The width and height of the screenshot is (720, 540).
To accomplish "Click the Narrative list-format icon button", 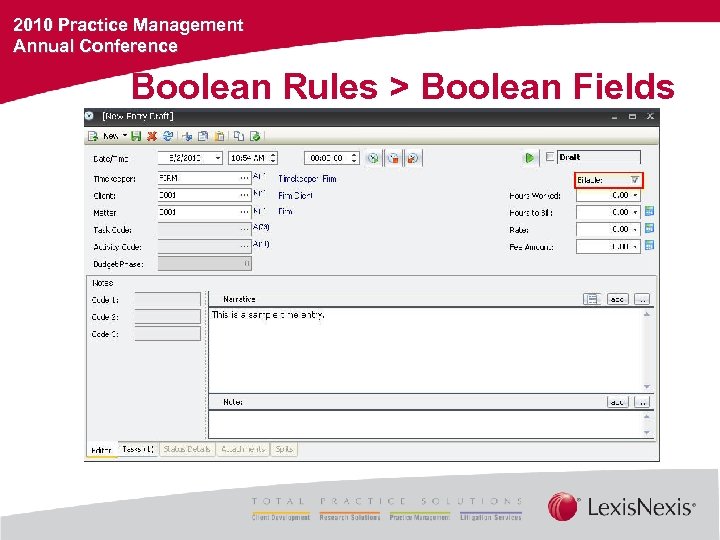I will pyautogui.click(x=592, y=299).
